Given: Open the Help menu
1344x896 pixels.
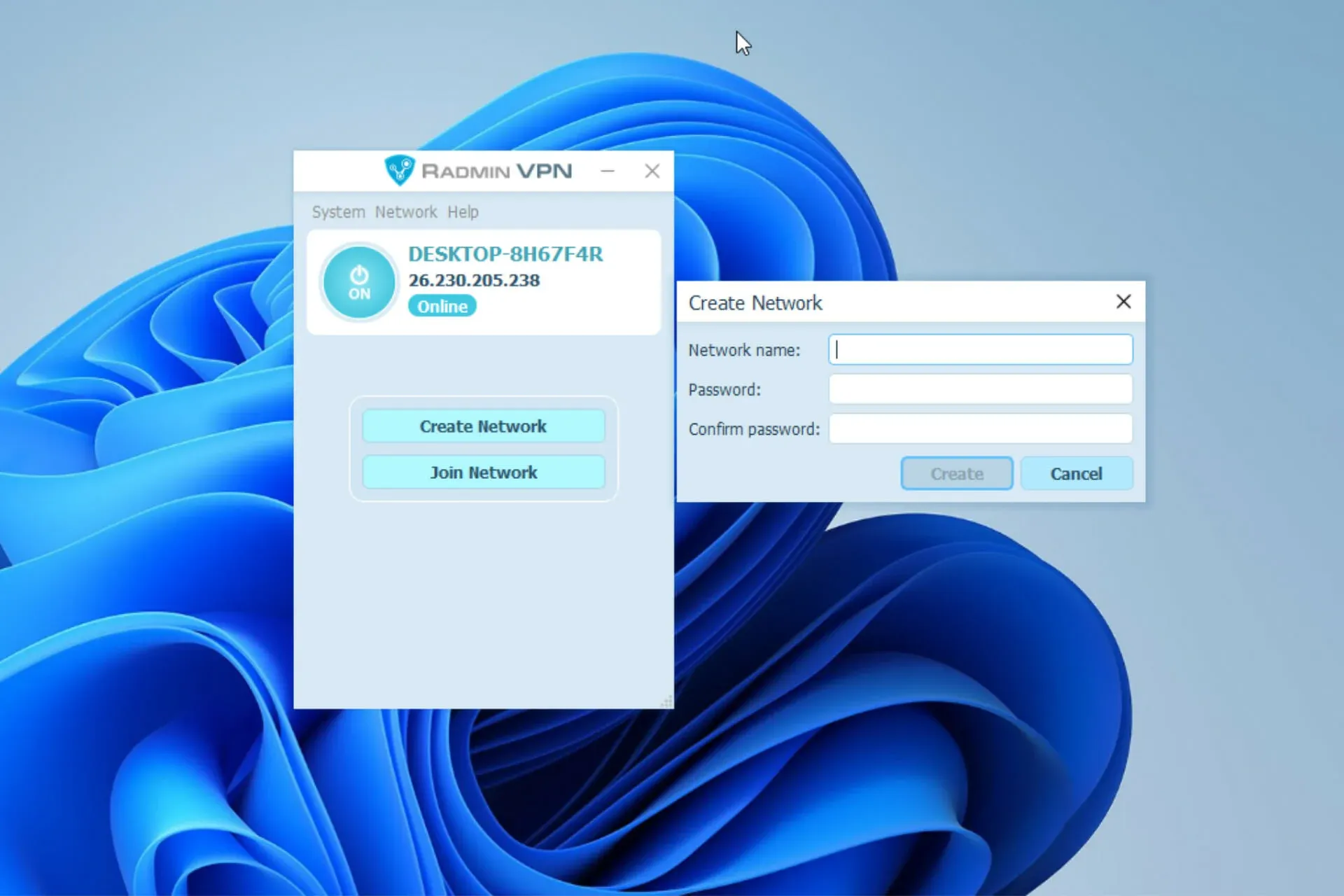Looking at the screenshot, I should [463, 211].
